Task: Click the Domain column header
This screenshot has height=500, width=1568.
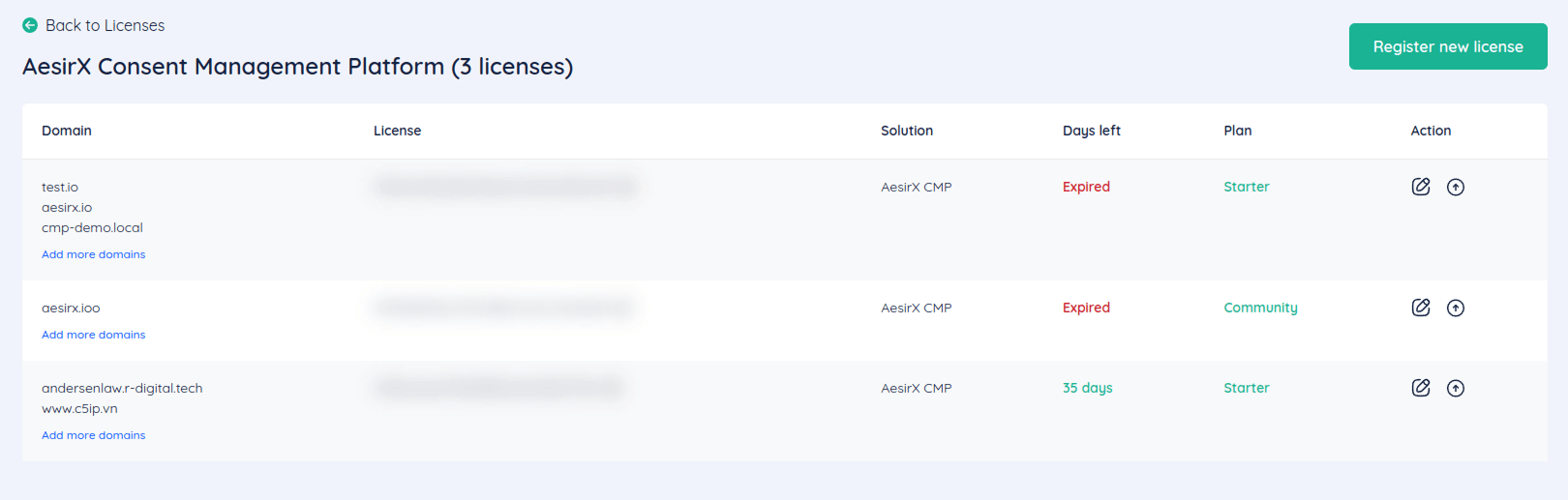Action: tap(67, 131)
